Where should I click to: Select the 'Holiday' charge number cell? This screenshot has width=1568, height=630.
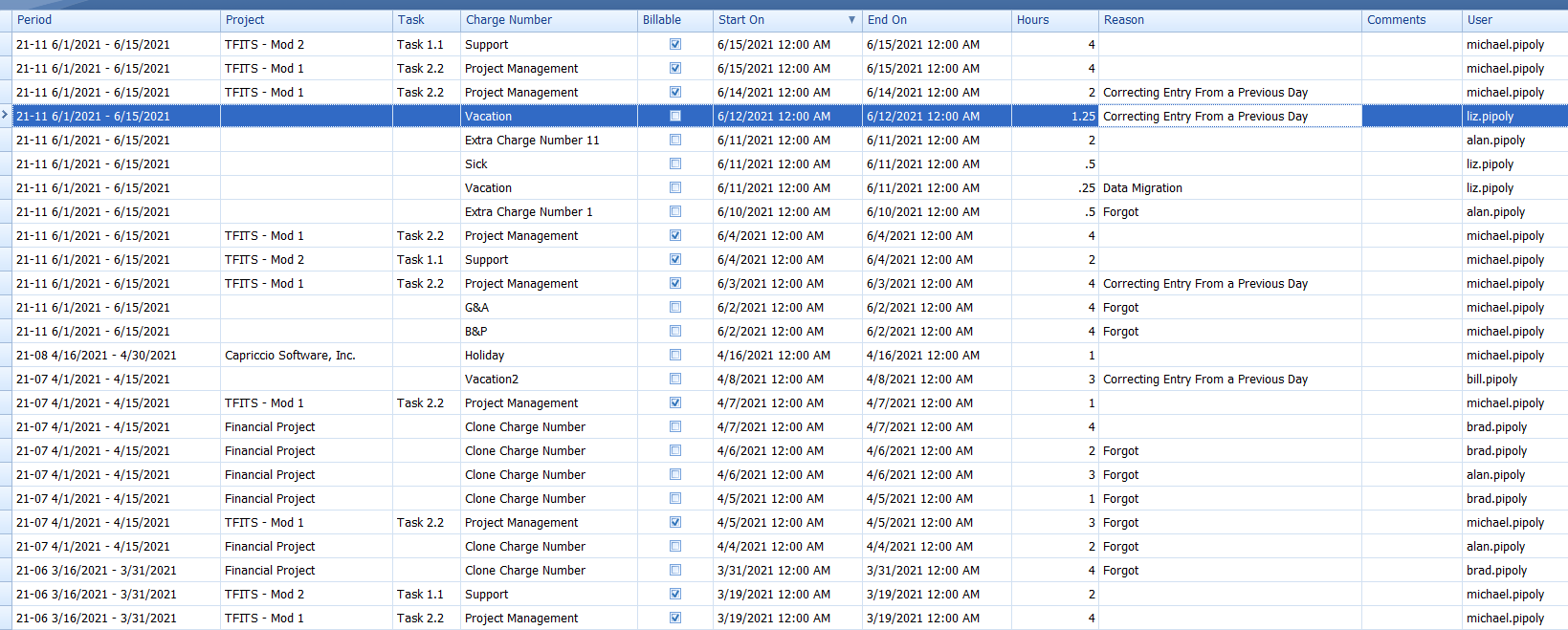pyautogui.click(x=549, y=355)
